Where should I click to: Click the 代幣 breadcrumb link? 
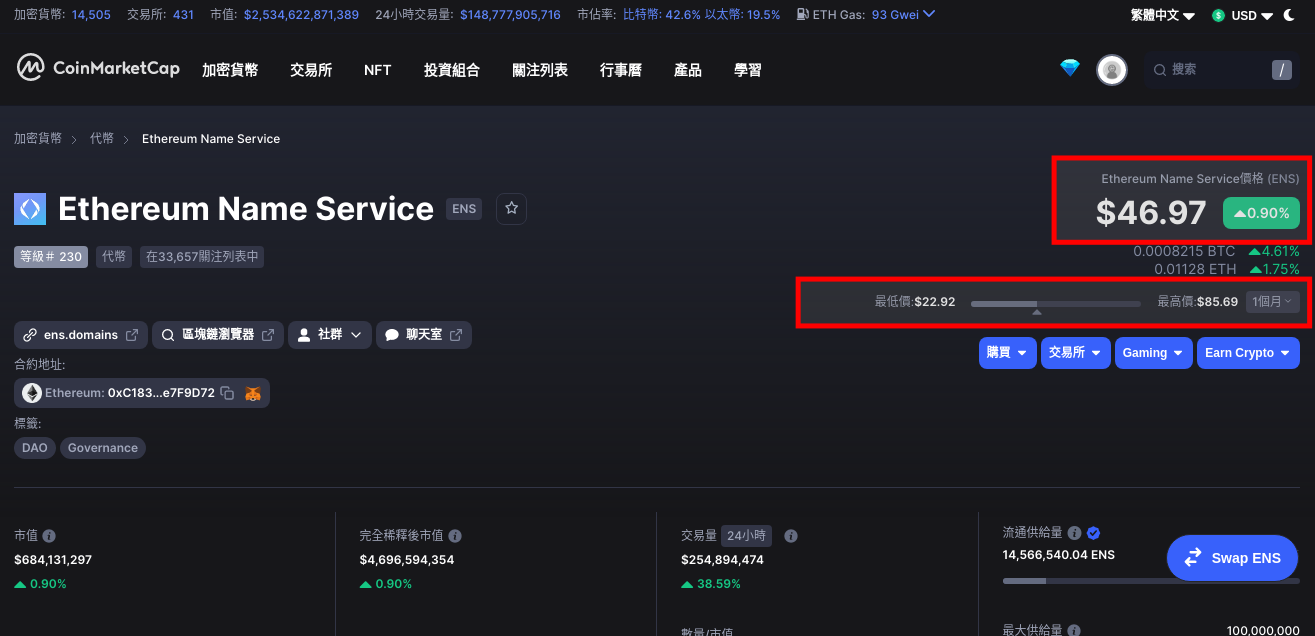[x=102, y=139]
